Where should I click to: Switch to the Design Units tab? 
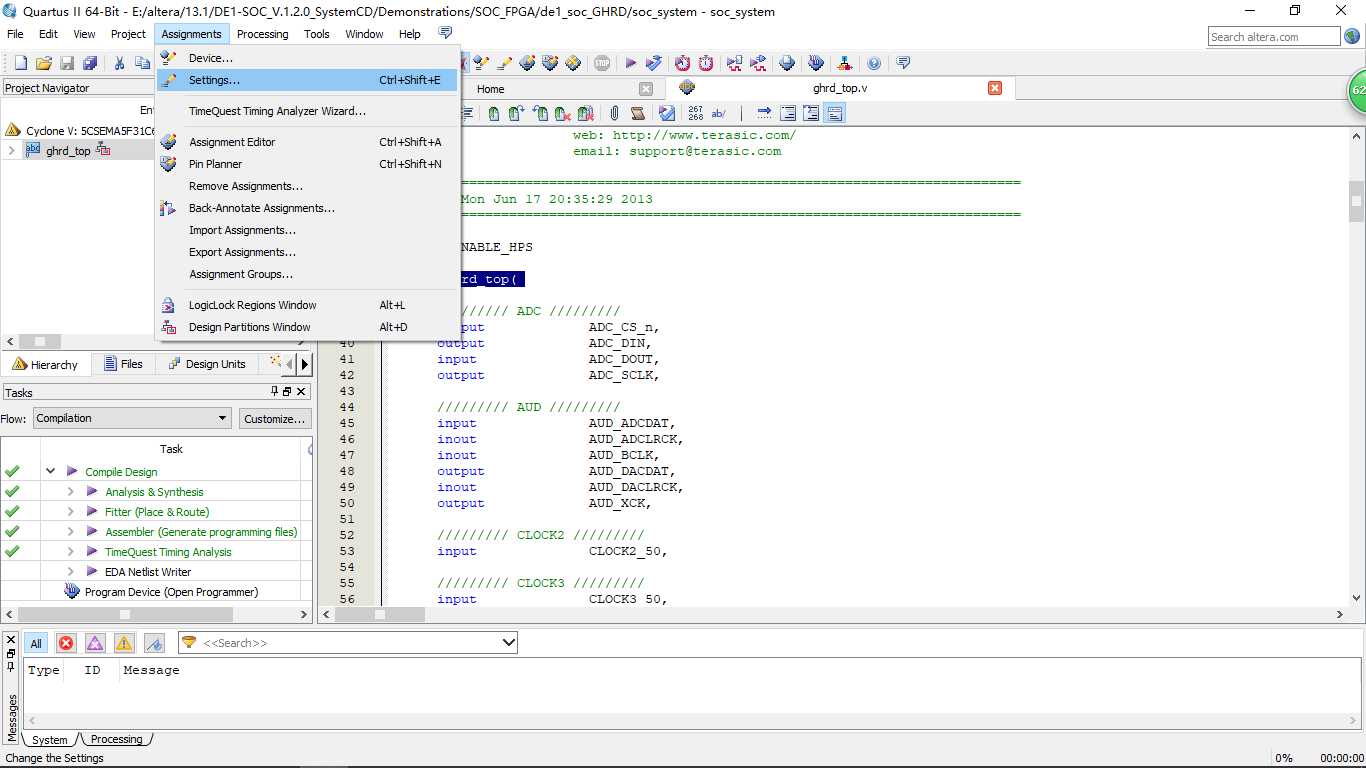tap(206, 364)
